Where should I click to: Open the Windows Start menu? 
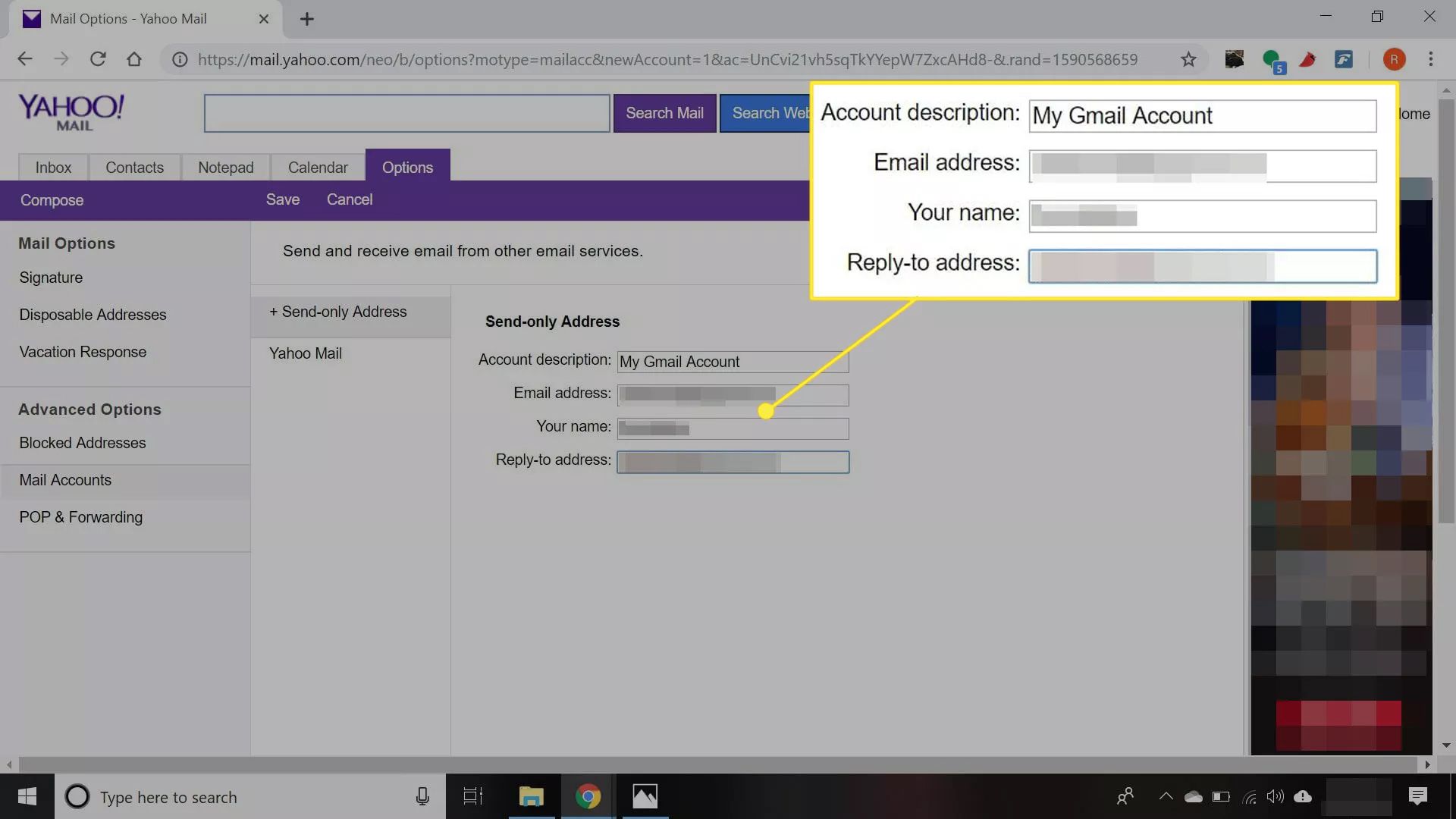pyautogui.click(x=27, y=796)
